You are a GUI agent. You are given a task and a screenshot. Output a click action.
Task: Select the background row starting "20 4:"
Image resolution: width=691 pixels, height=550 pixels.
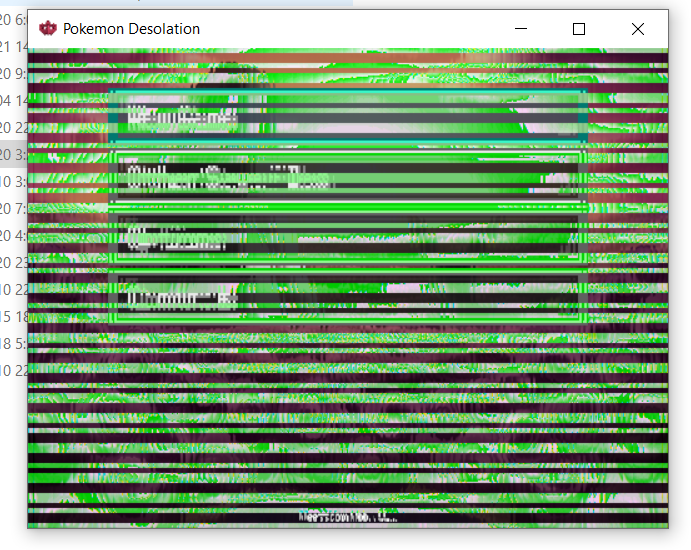click(x=14, y=235)
